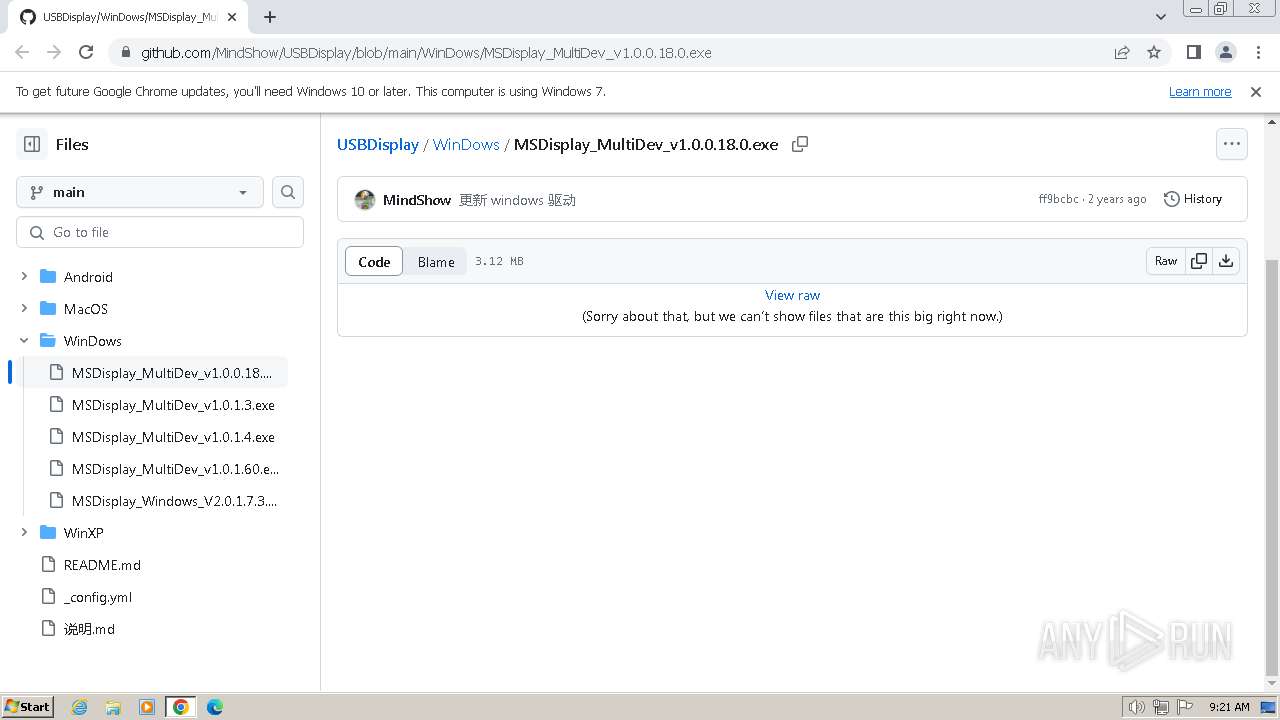Screen dimensions: 1280x720
Task: Open the main branch dropdown
Action: click(140, 192)
